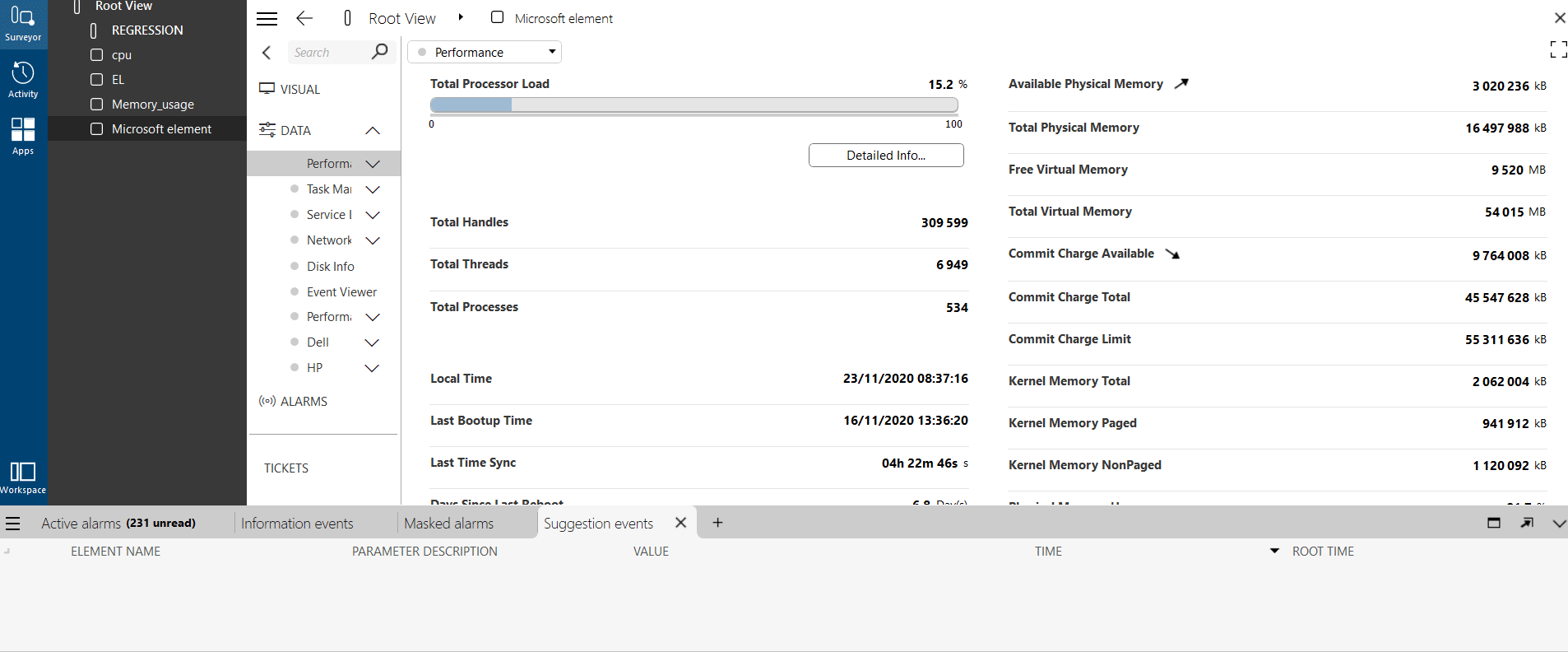Expand second Performance page below Event Viewer
The image size is (1568, 652).
tap(373, 317)
